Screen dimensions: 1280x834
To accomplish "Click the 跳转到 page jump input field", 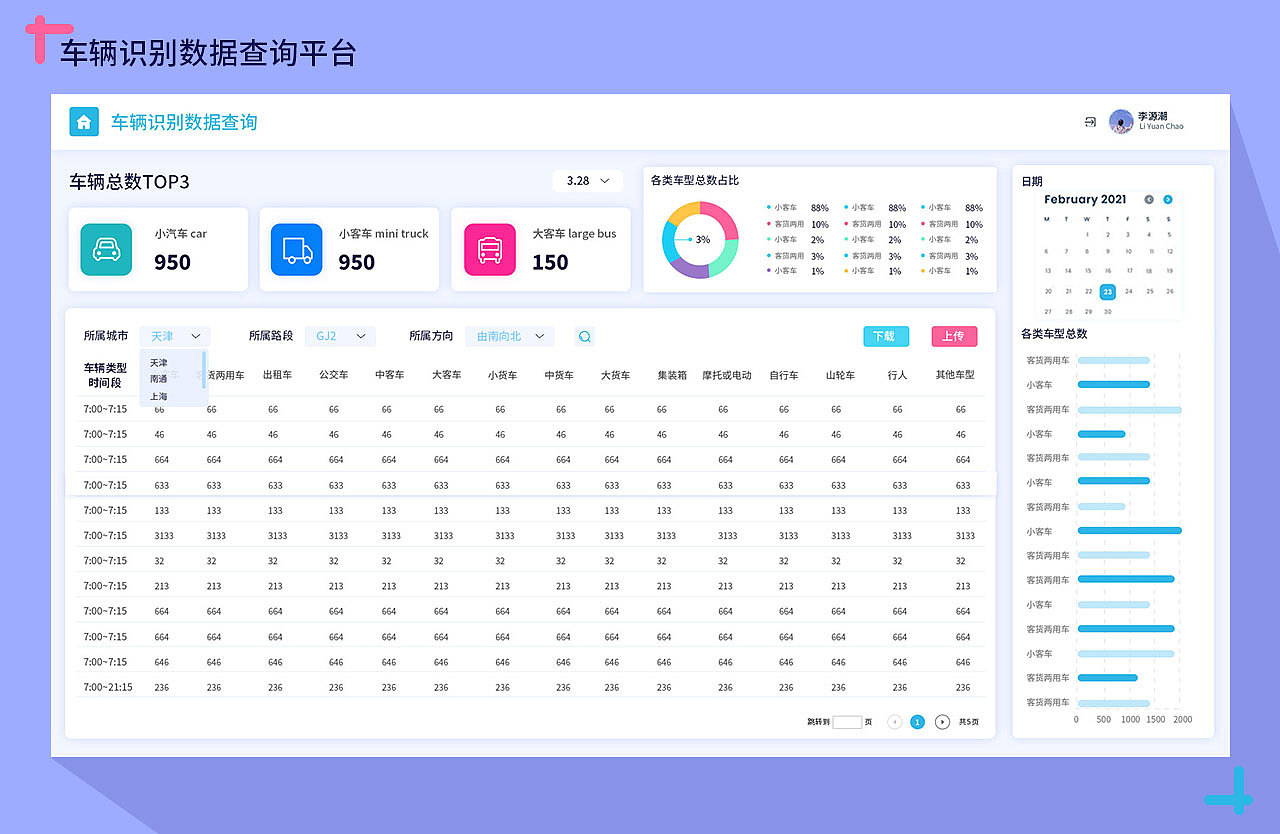I will pos(845,721).
